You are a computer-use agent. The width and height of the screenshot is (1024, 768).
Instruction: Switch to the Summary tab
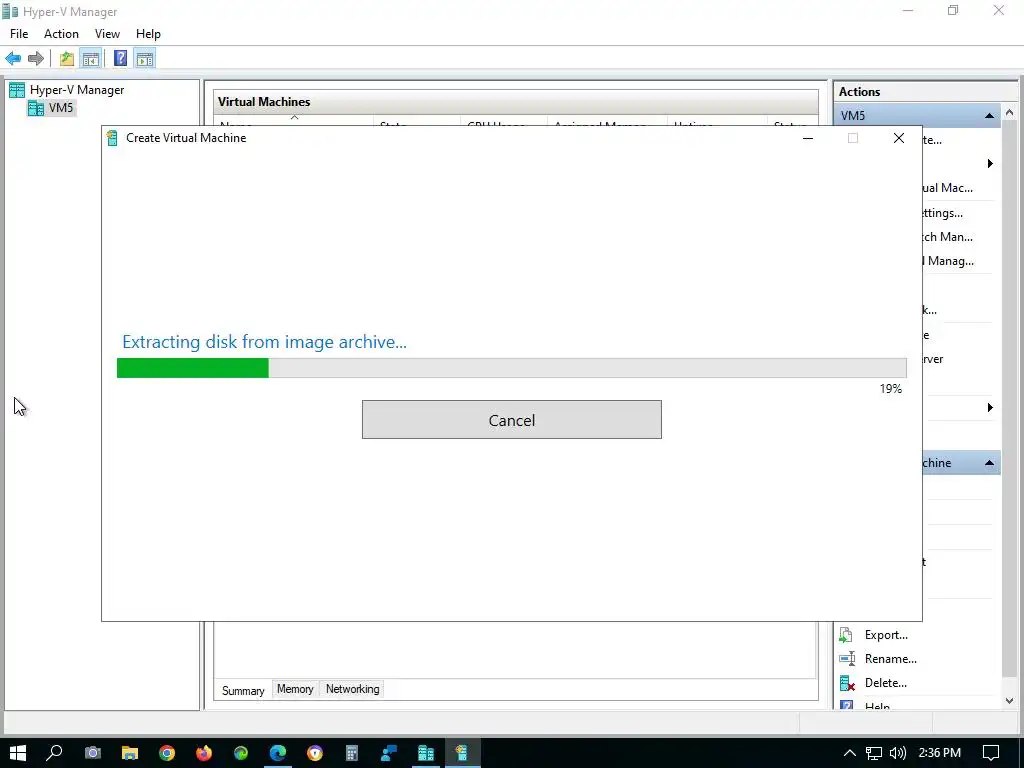click(243, 690)
